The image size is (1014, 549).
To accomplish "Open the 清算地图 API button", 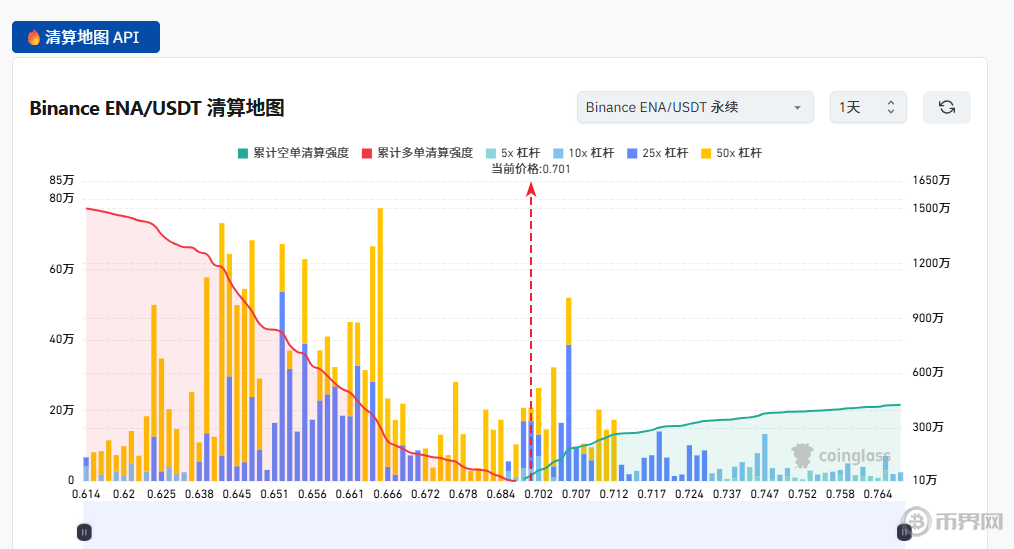I will point(86,37).
